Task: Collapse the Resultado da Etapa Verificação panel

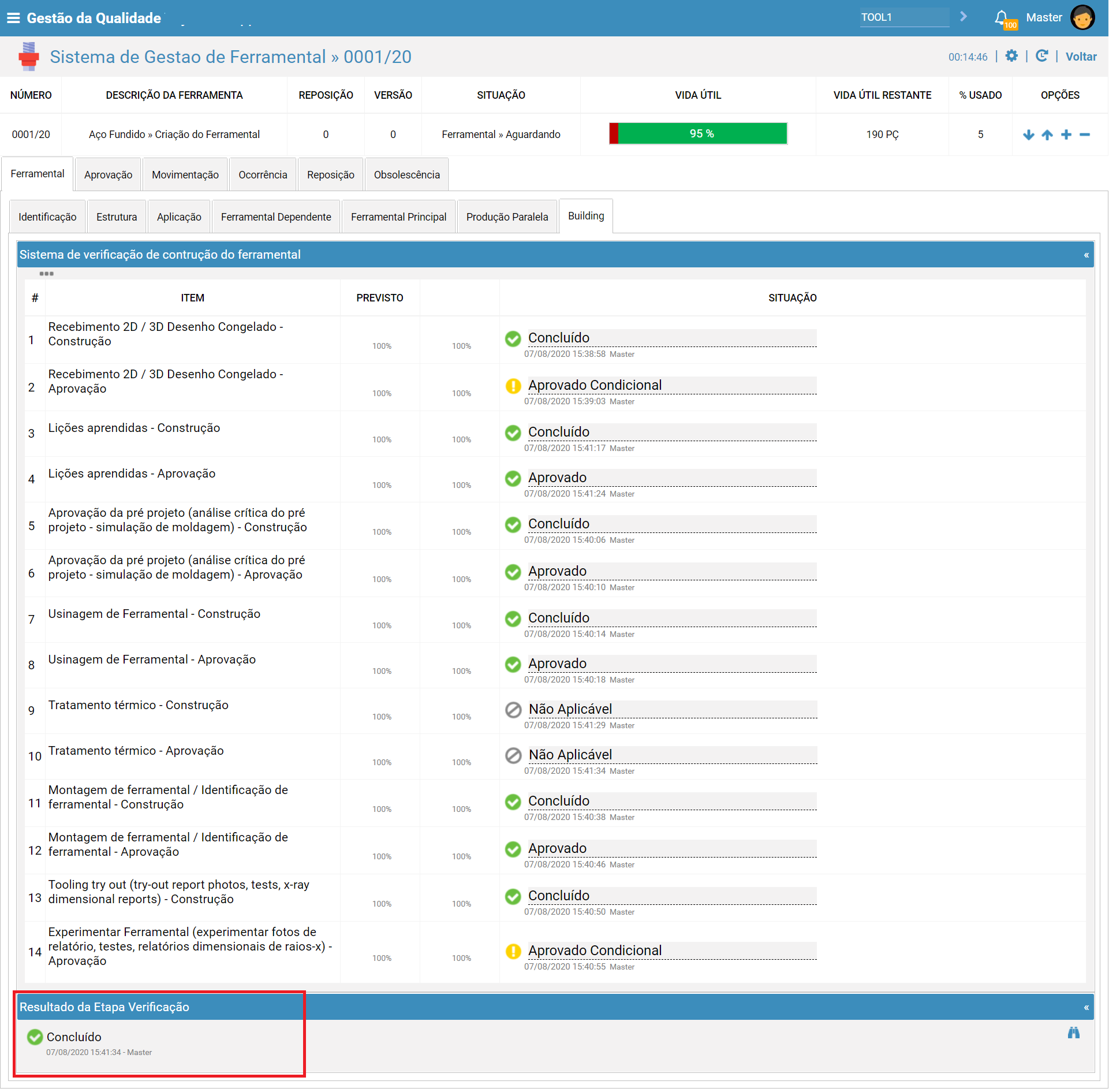Action: point(1086,1008)
